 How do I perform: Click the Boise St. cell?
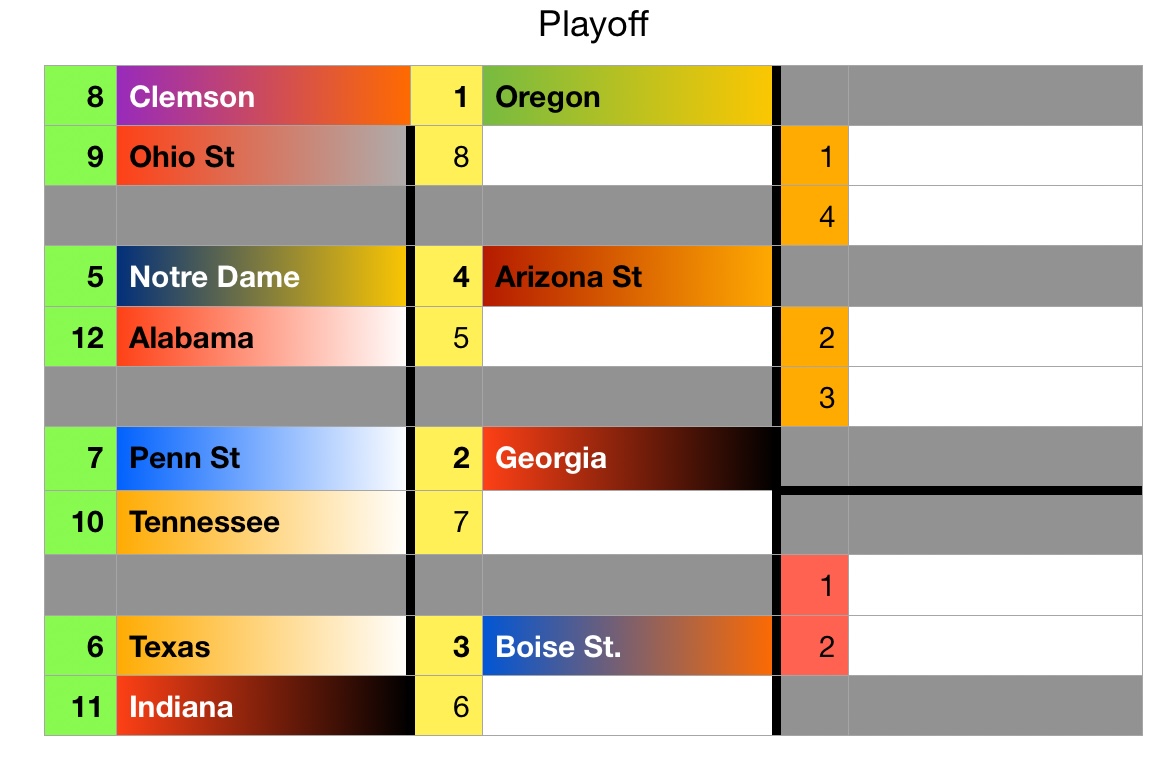coord(627,646)
